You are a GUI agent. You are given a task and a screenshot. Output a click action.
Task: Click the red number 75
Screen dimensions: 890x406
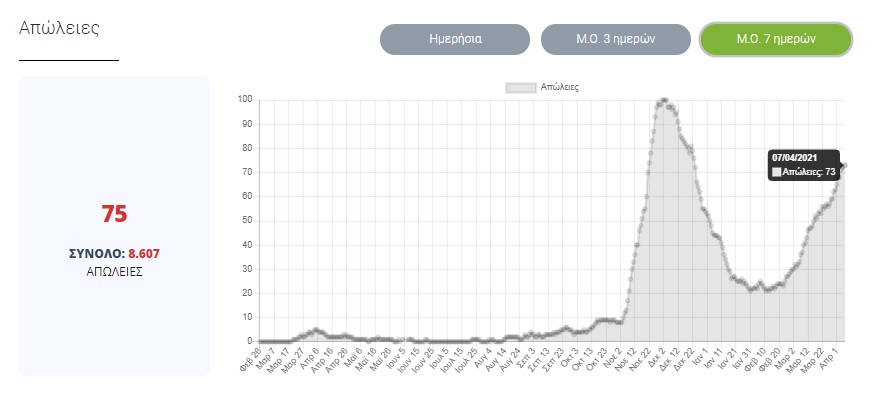pos(114,214)
